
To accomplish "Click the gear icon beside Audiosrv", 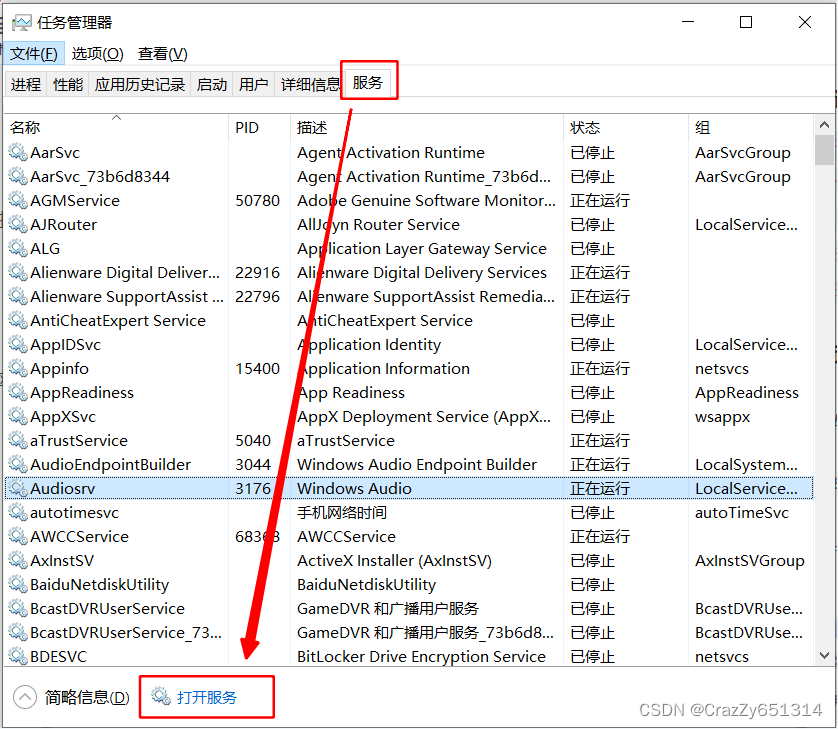I will pyautogui.click(x=18, y=488).
